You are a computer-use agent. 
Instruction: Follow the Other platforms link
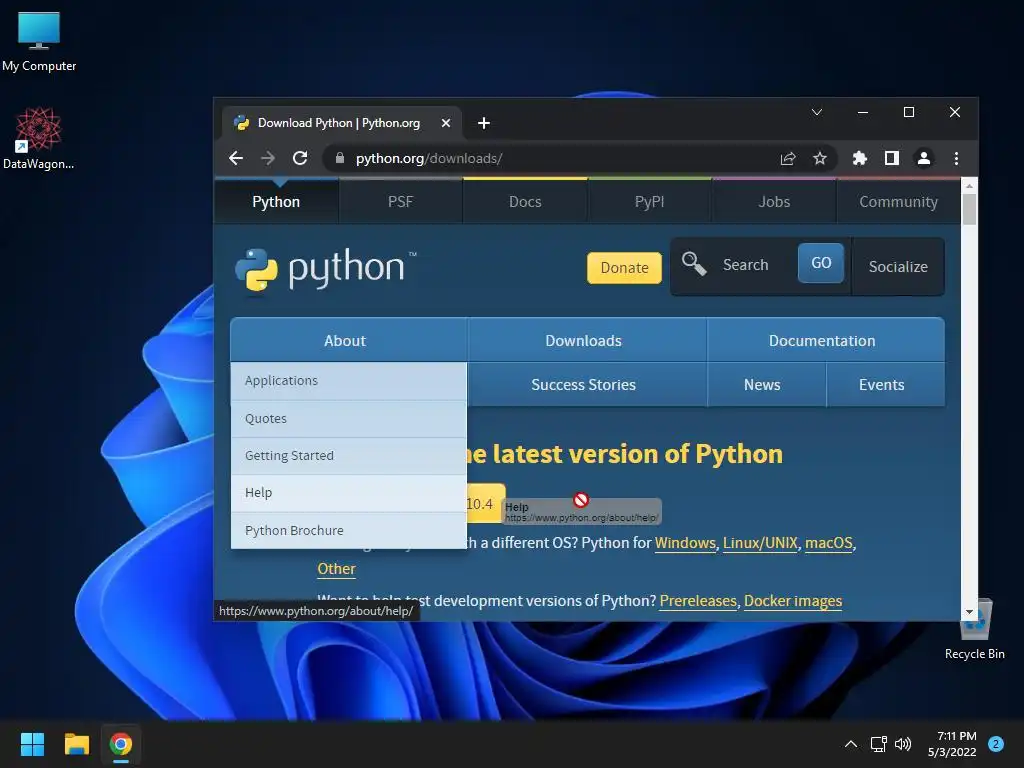pos(336,569)
